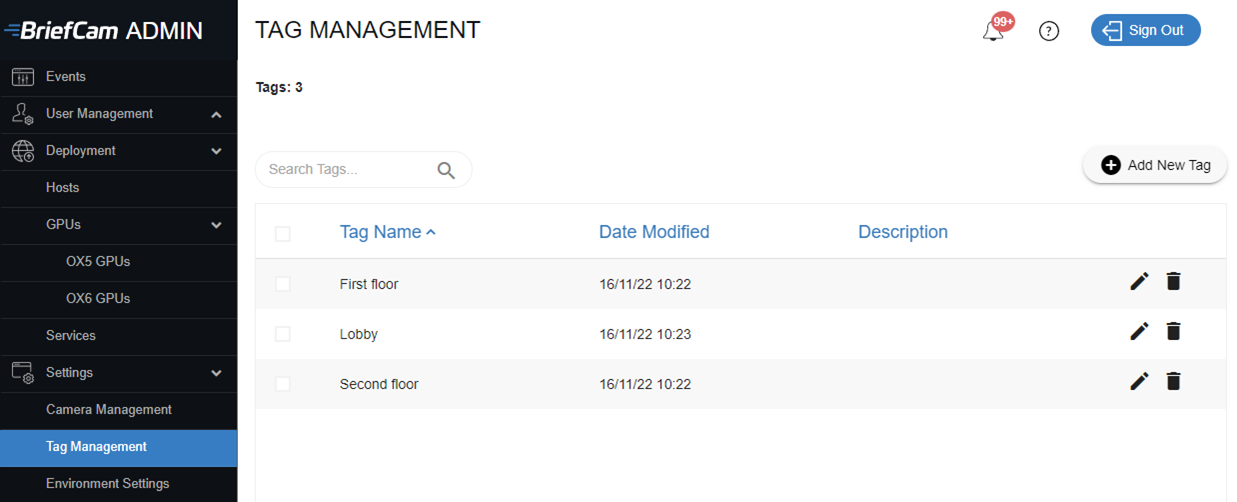Sort by Tag Name column header
This screenshot has width=1237, height=502.
[x=381, y=232]
